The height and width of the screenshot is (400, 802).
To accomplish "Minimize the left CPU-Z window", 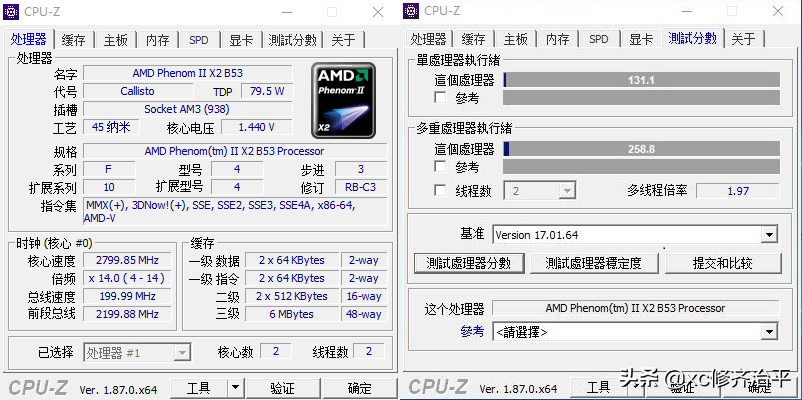I will pyautogui.click(x=287, y=12).
